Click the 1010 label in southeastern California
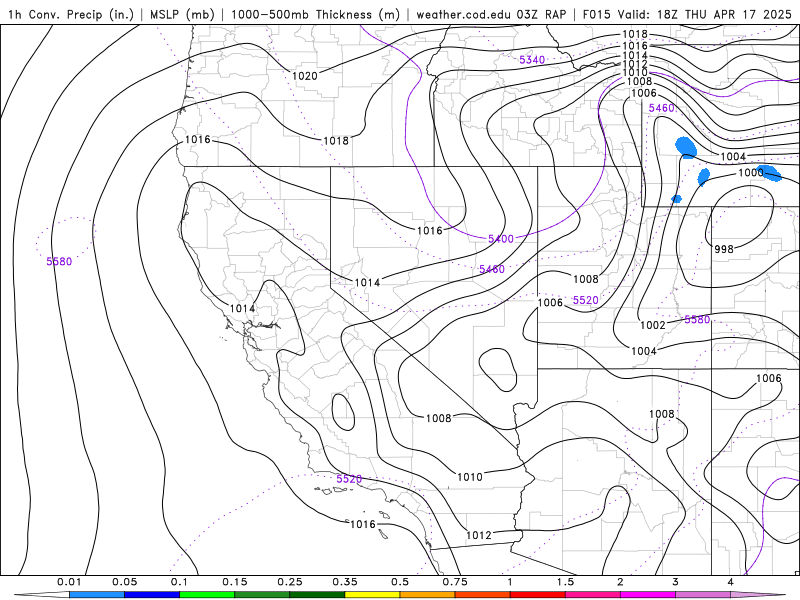 (469, 477)
